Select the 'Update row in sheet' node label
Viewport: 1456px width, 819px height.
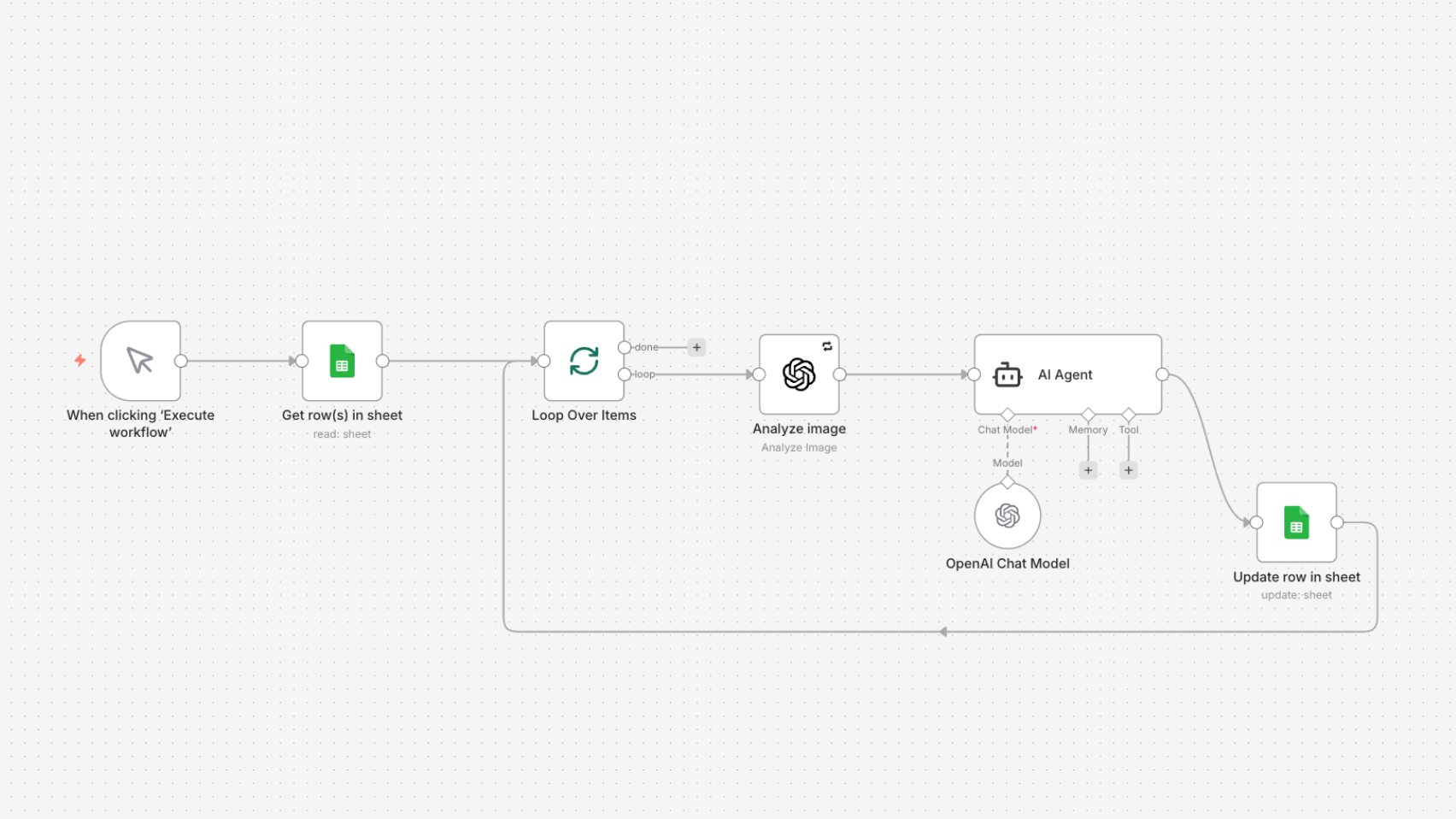point(1296,577)
